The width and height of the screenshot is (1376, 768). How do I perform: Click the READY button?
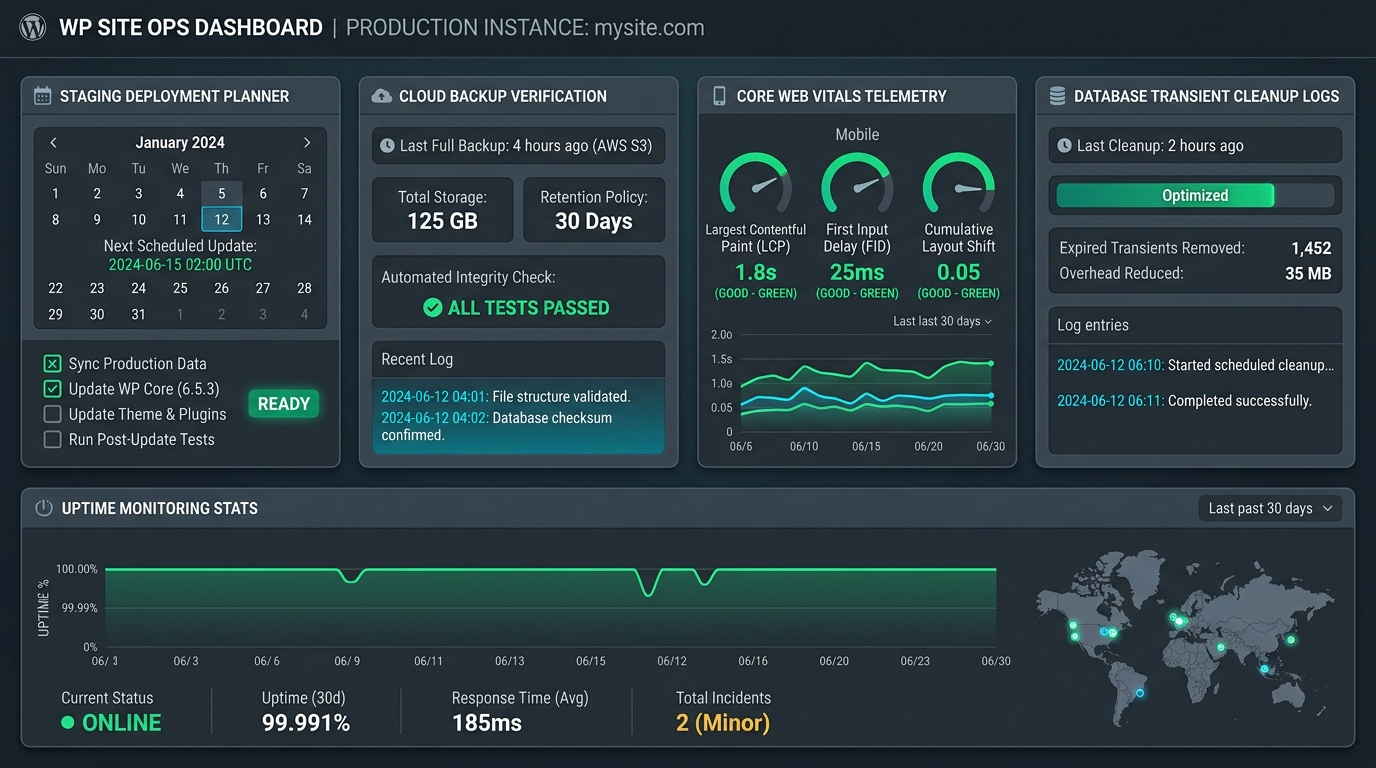(283, 404)
